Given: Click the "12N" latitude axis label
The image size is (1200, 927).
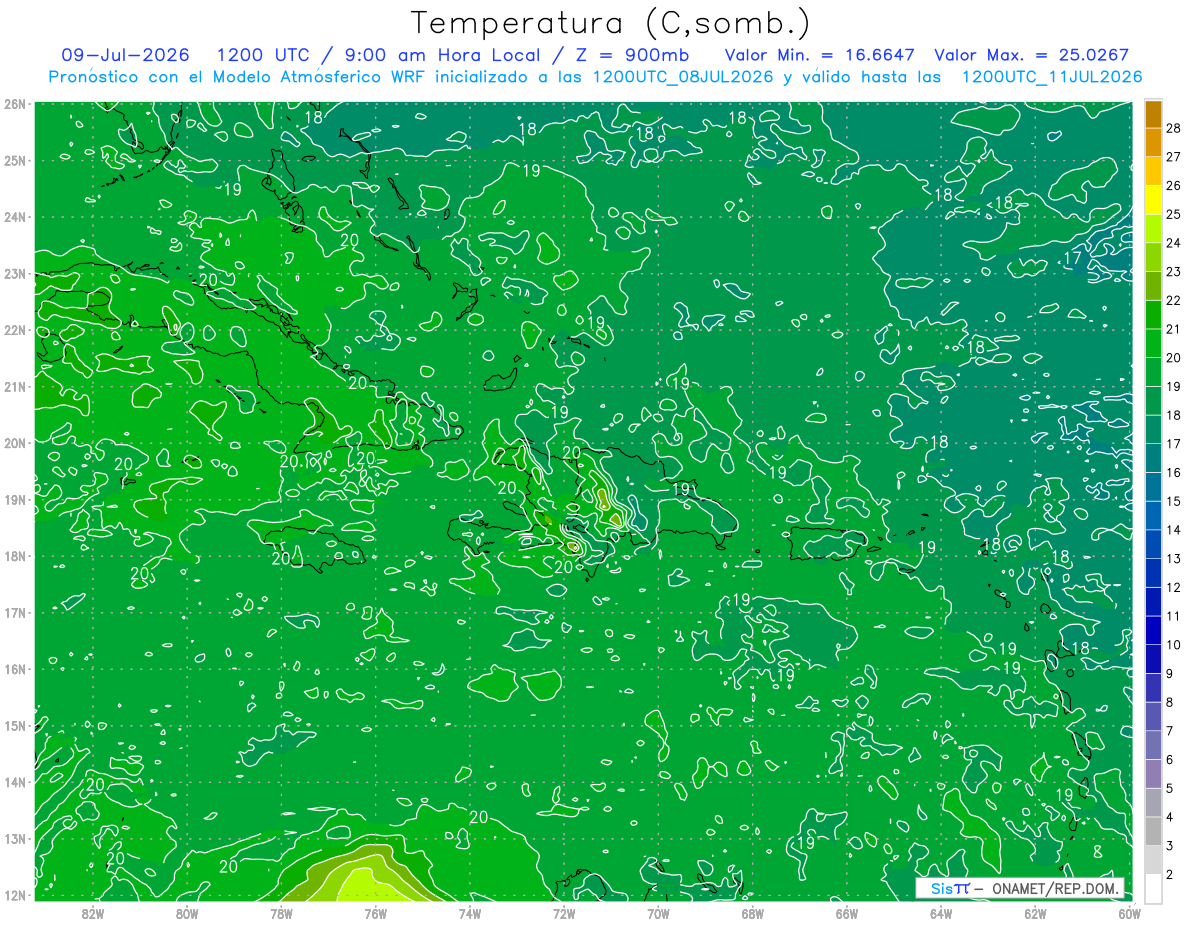Looking at the screenshot, I should 14,895.
